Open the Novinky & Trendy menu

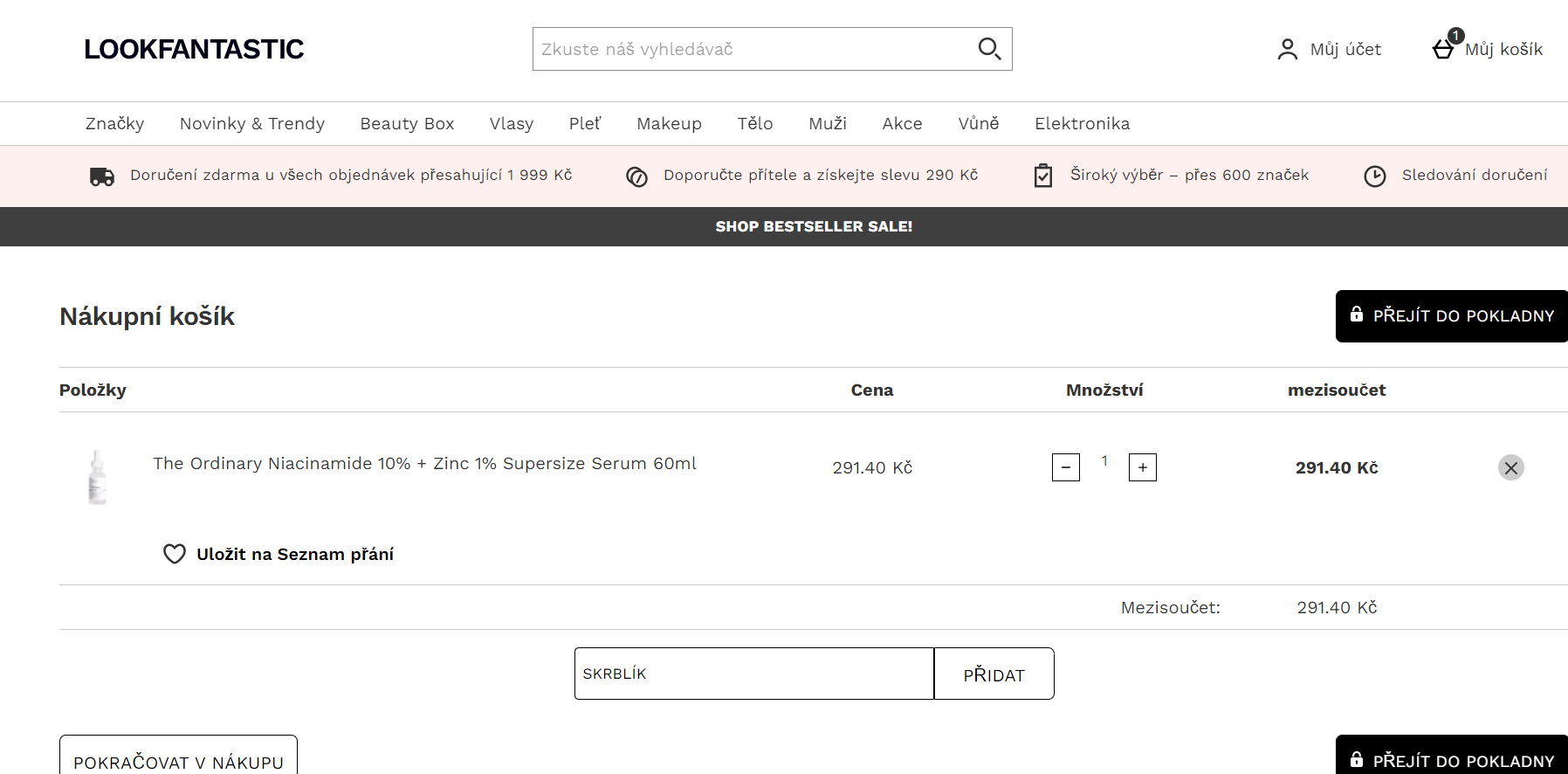(x=252, y=123)
